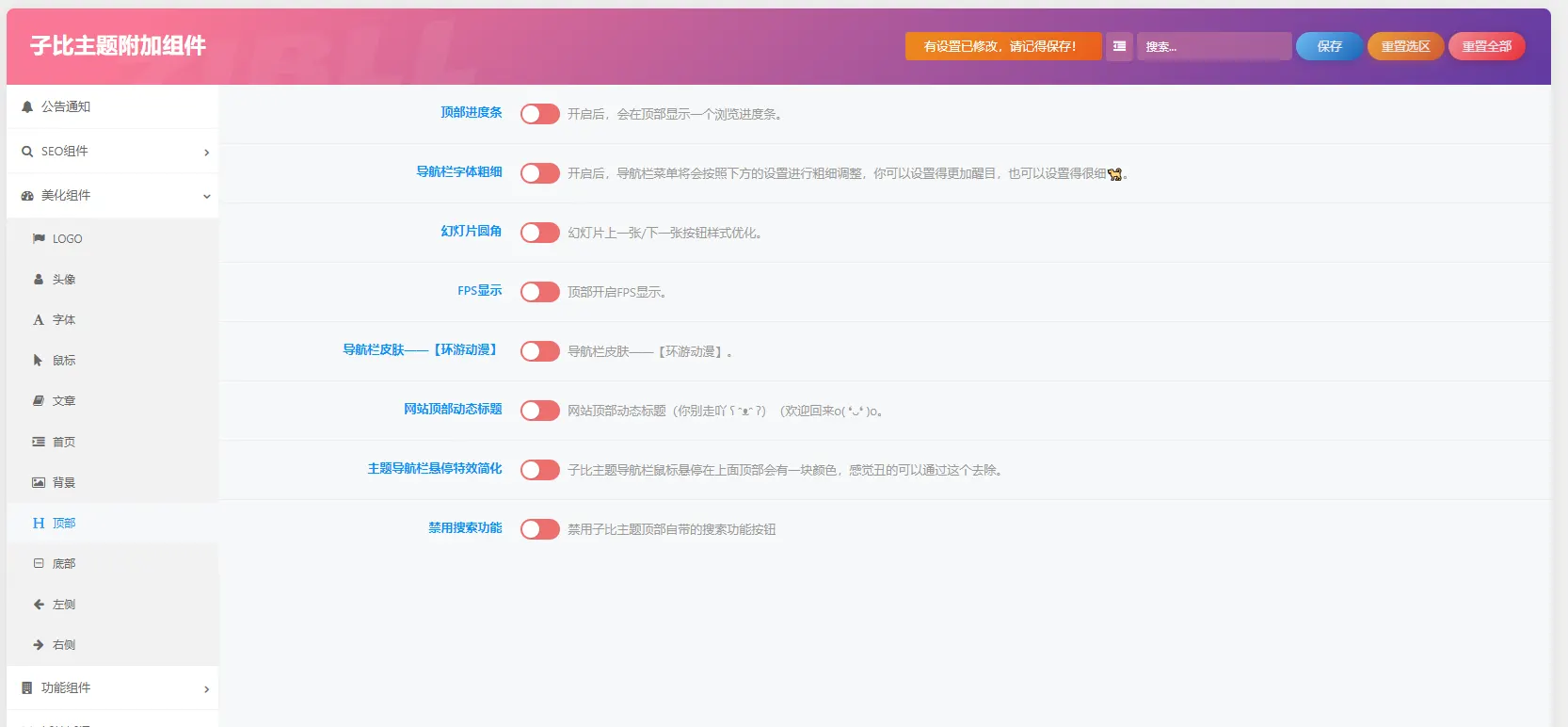Enable the 禁用搜索功能 switch
Screen dimensions: 1568x727
click(x=540, y=529)
